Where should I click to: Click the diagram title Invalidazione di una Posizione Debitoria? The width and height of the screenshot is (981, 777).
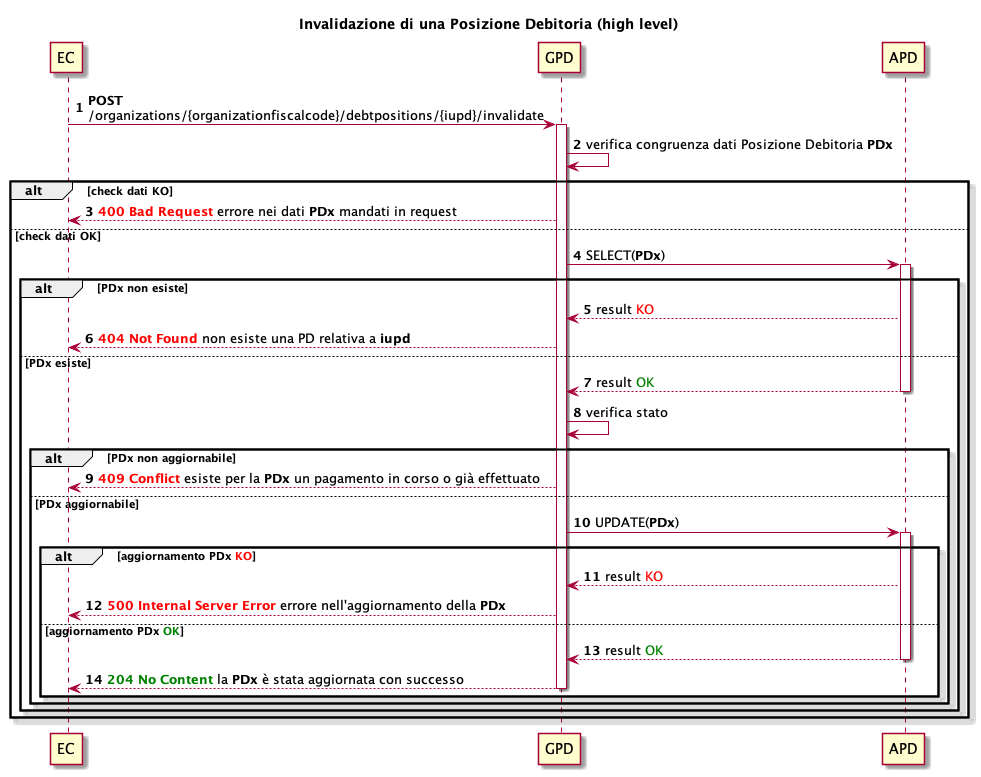[x=489, y=23]
